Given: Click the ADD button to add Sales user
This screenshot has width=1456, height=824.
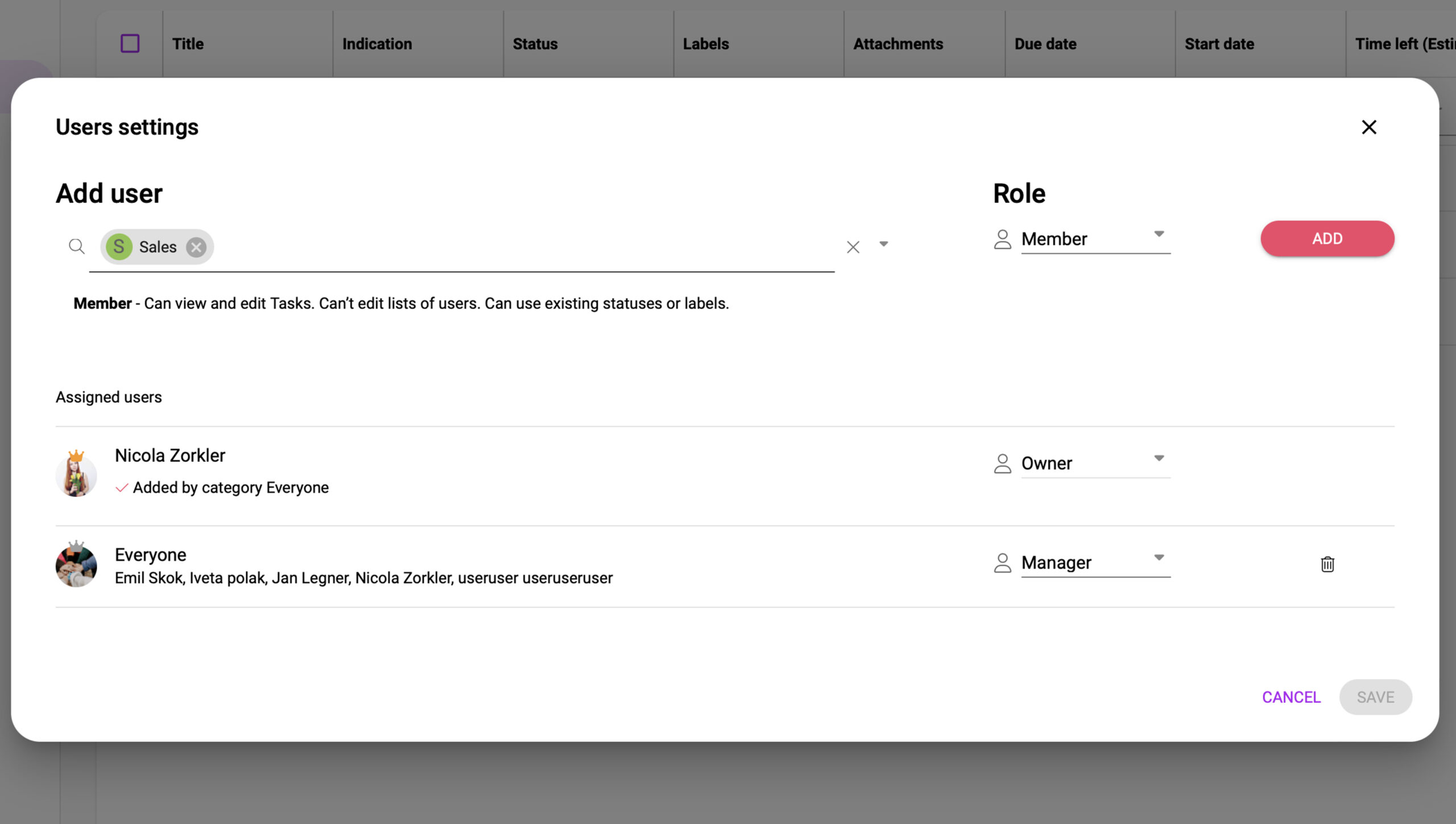Looking at the screenshot, I should point(1327,238).
